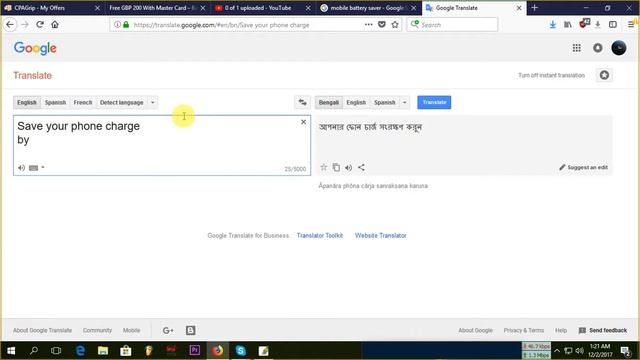Open About Google footer link
This screenshot has height=360, width=640.
(x=475, y=330)
